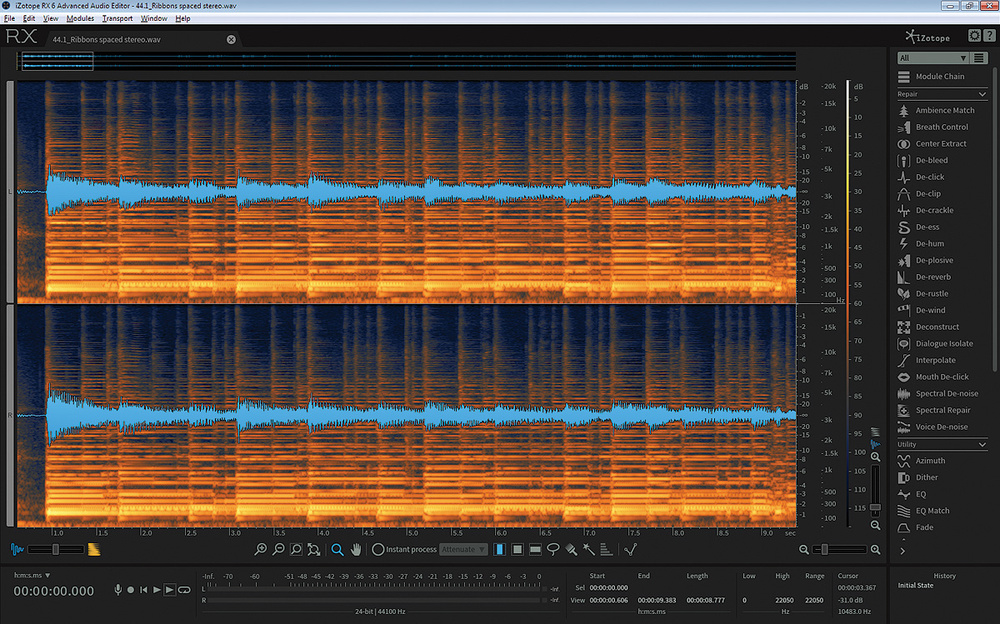Toggle the left channel L selector
This screenshot has width=1000, height=624.
point(10,191)
